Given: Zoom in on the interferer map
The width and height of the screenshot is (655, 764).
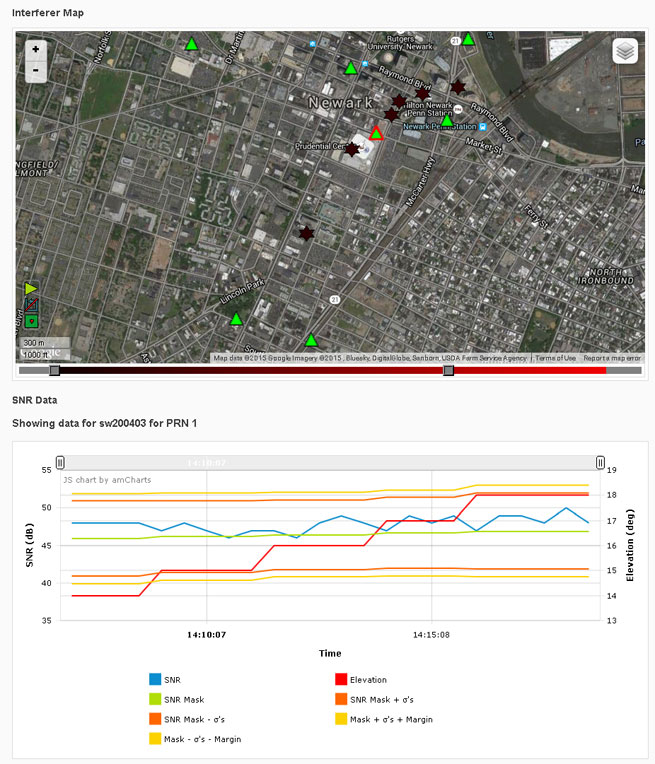Looking at the screenshot, I should tap(36, 49).
